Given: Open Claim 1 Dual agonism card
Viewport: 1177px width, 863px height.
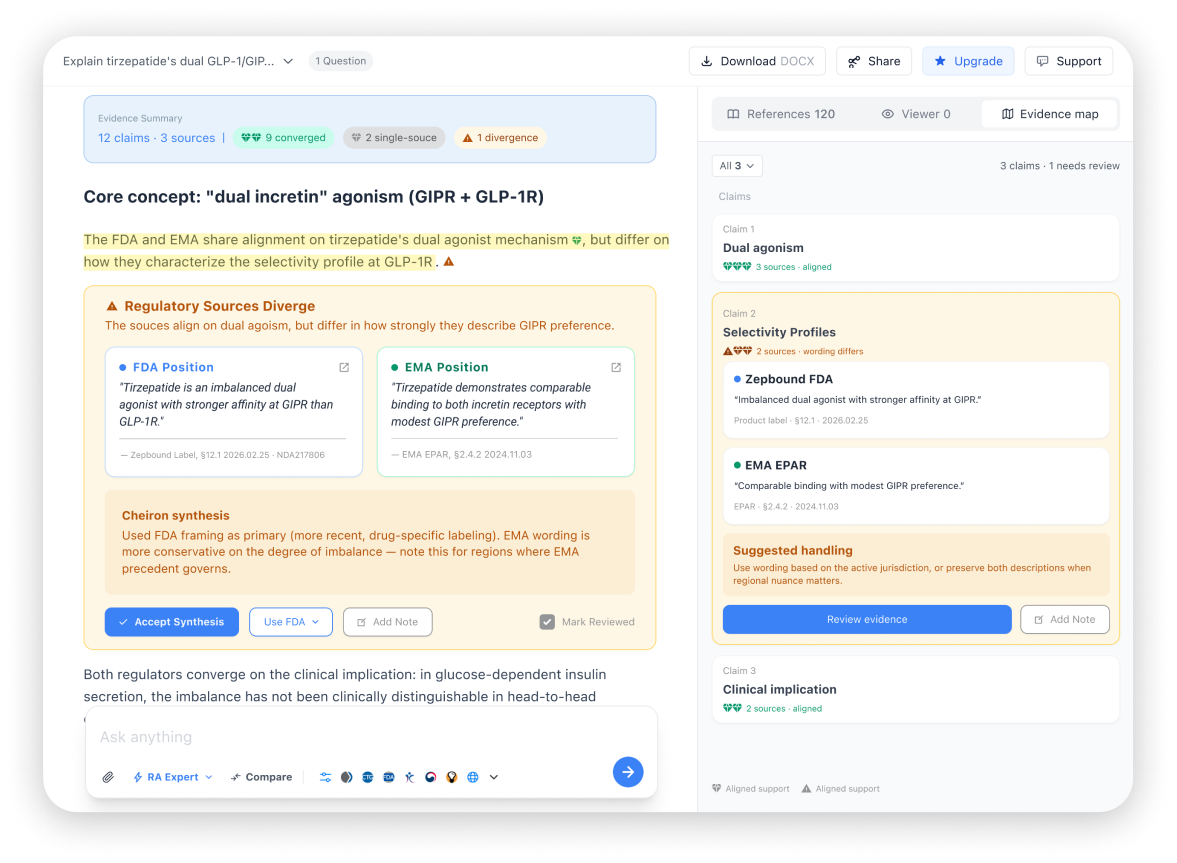Looking at the screenshot, I should coord(915,248).
